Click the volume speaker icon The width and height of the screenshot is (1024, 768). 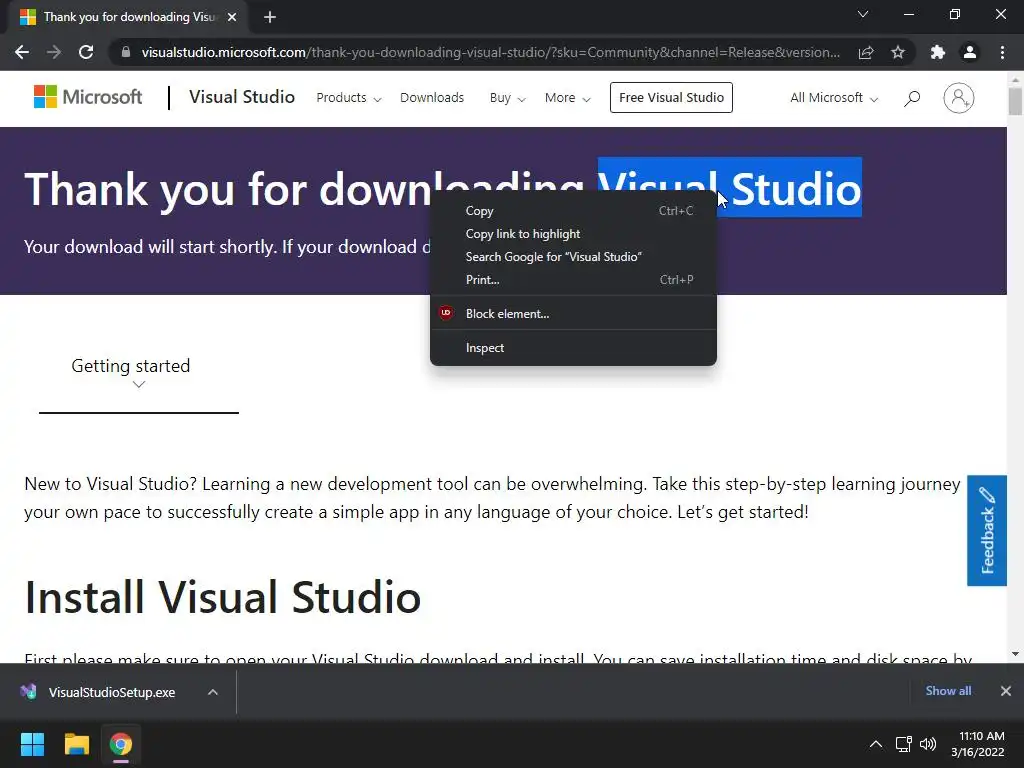click(x=927, y=744)
